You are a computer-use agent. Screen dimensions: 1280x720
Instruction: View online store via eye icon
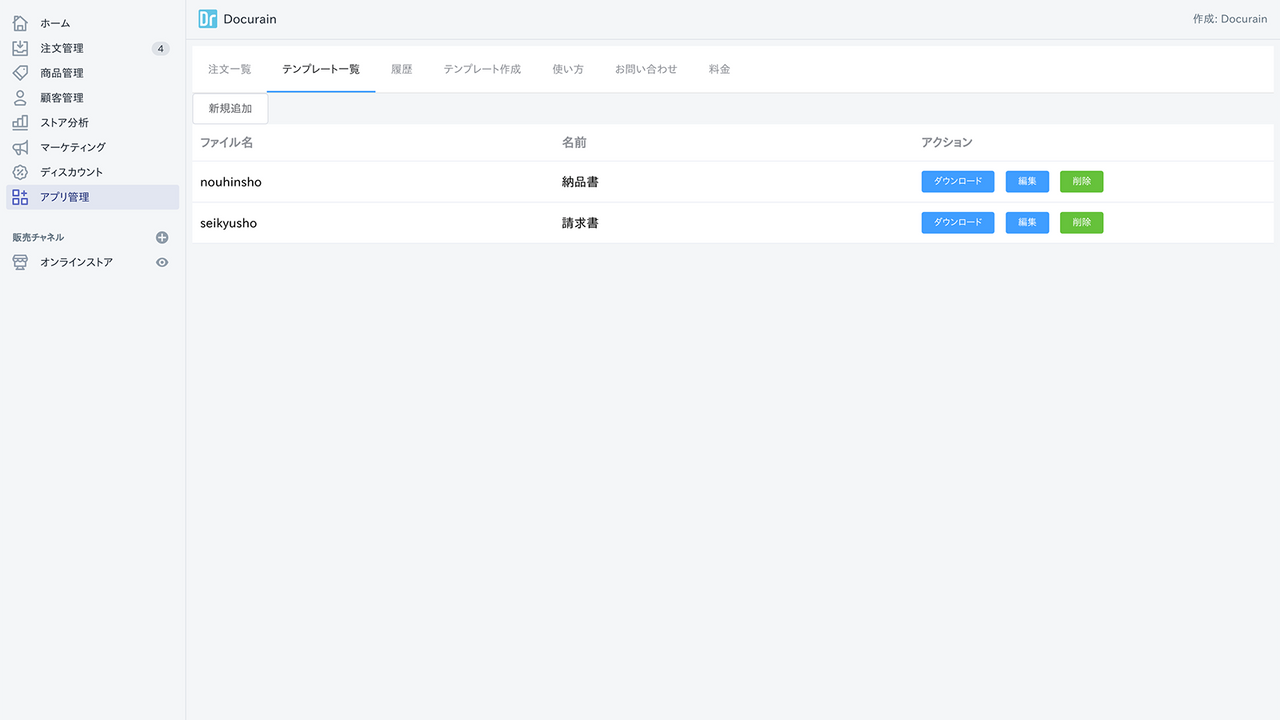162,262
